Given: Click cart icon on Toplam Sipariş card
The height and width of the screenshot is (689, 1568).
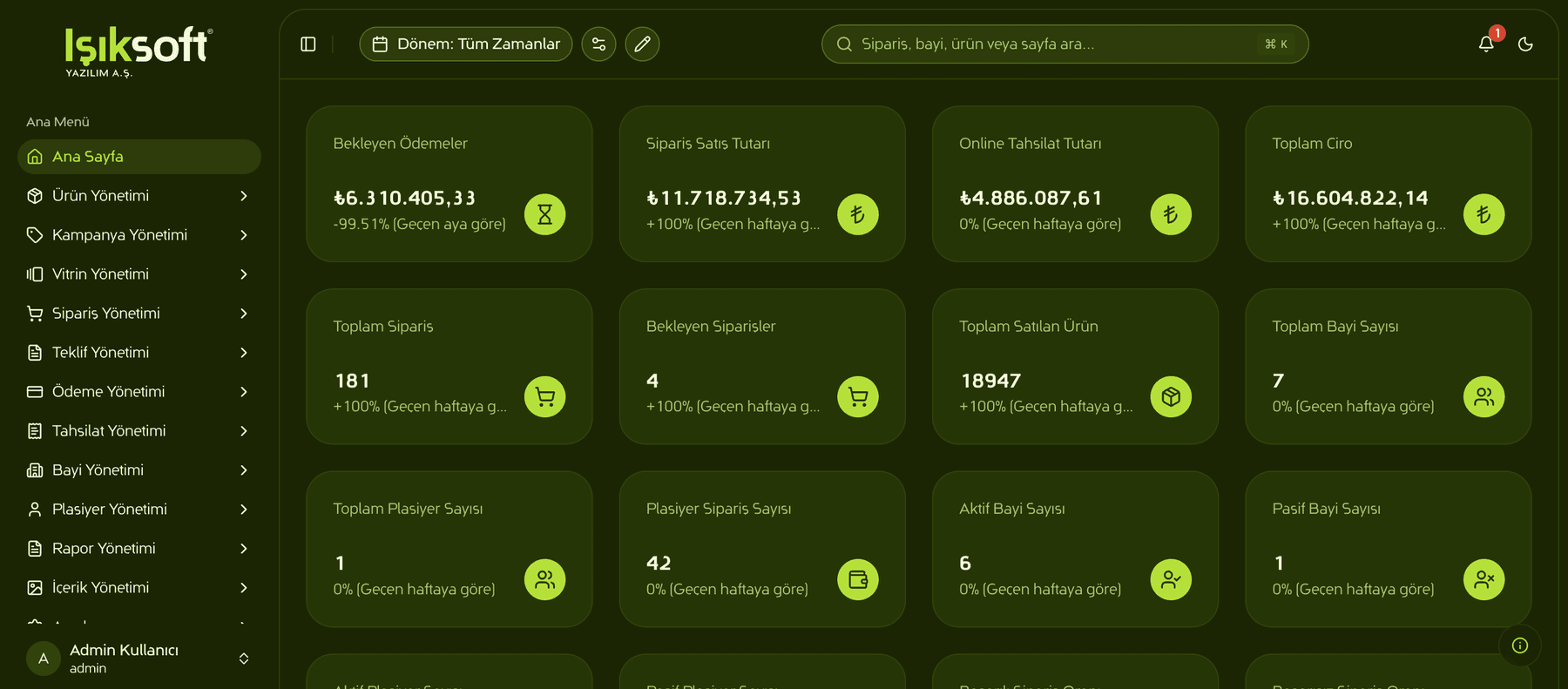Looking at the screenshot, I should click(x=545, y=397).
